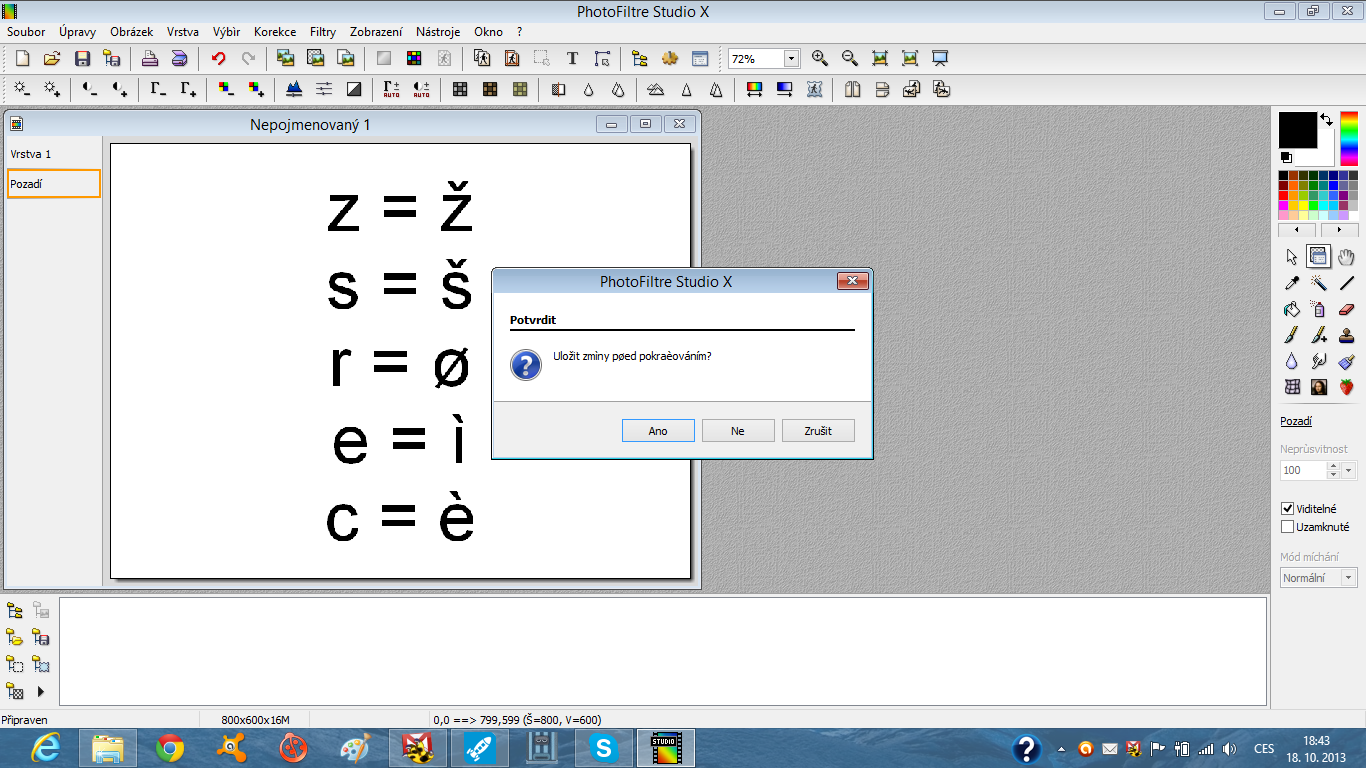
Task: Pick the Eraser tool
Action: pyautogui.click(x=1346, y=309)
